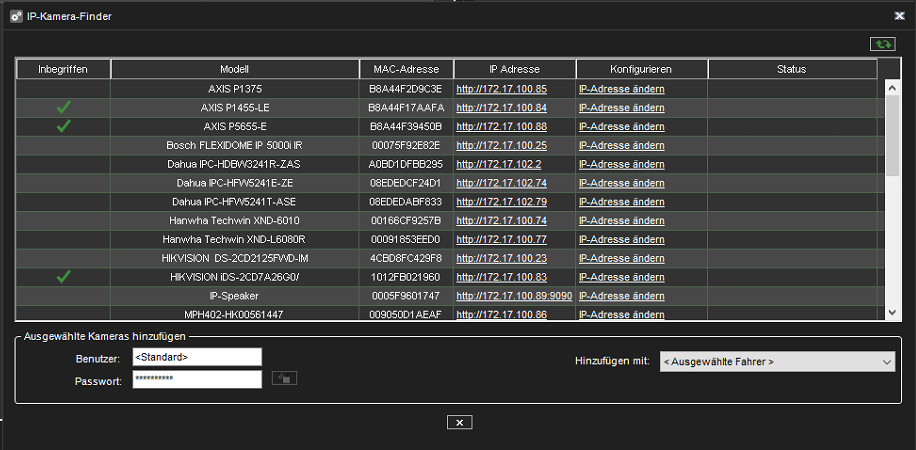Click the green refresh camera list icon
The image size is (916, 450).
(882, 44)
